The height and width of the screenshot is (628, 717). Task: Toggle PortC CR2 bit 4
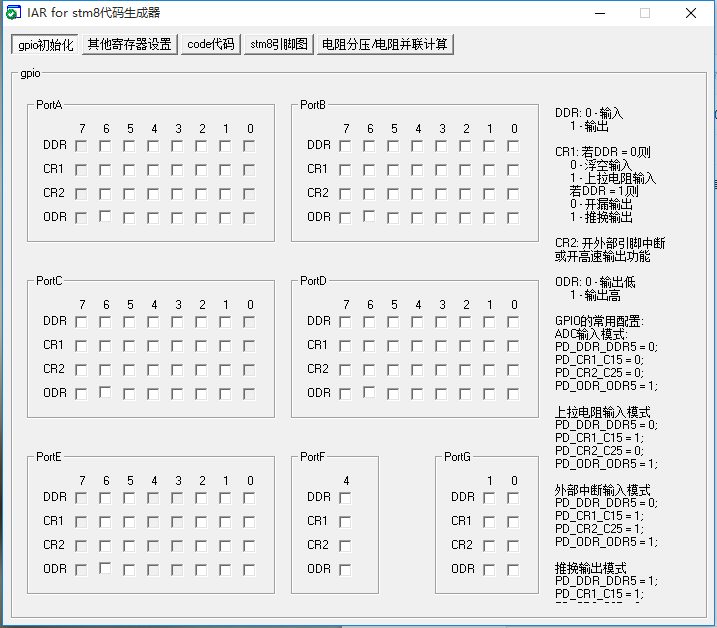(x=153, y=370)
